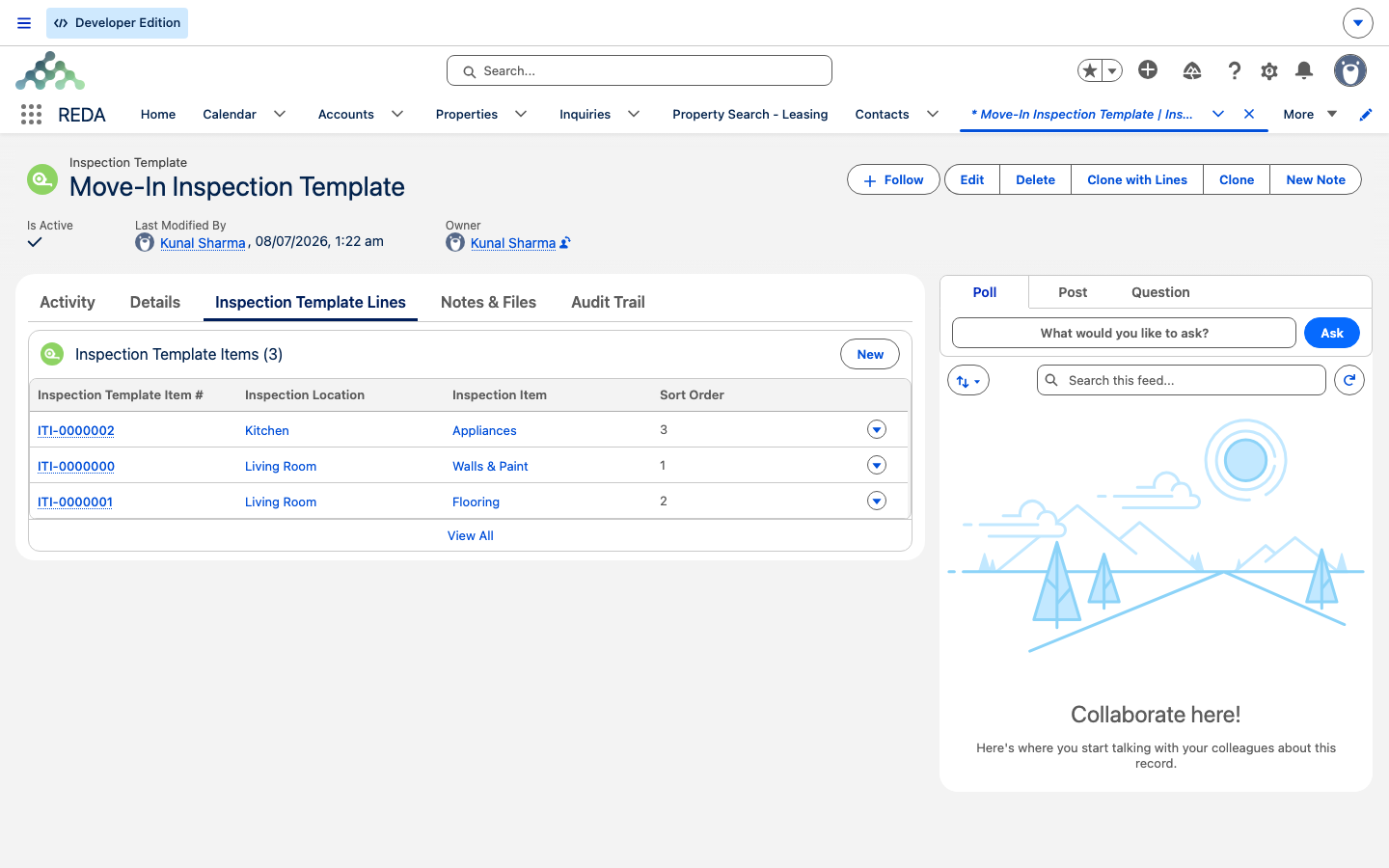Click the Inspection Template Items list icon
The height and width of the screenshot is (868, 1389).
click(52, 354)
